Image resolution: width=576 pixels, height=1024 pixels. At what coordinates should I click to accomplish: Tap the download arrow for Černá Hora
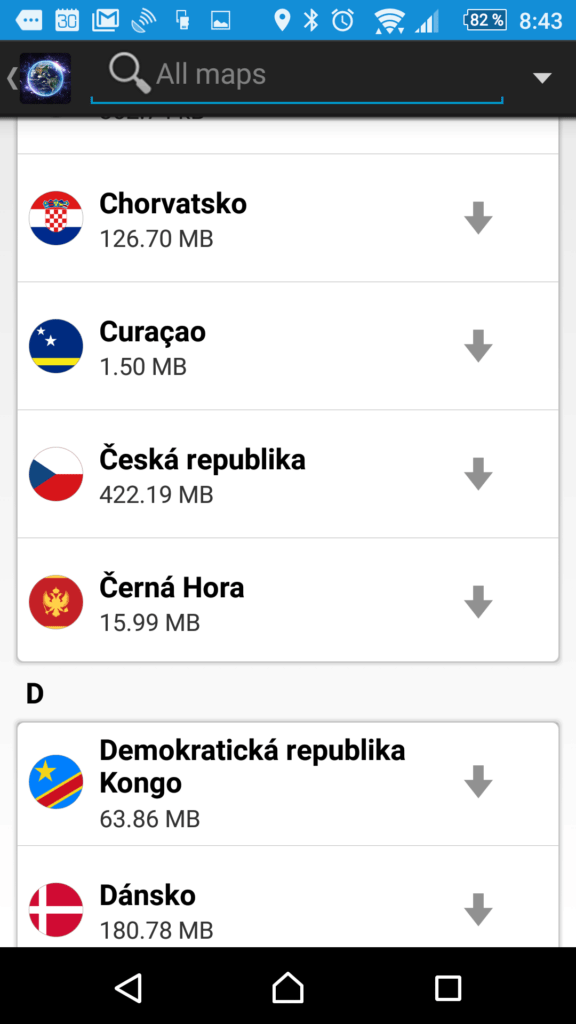coord(478,602)
